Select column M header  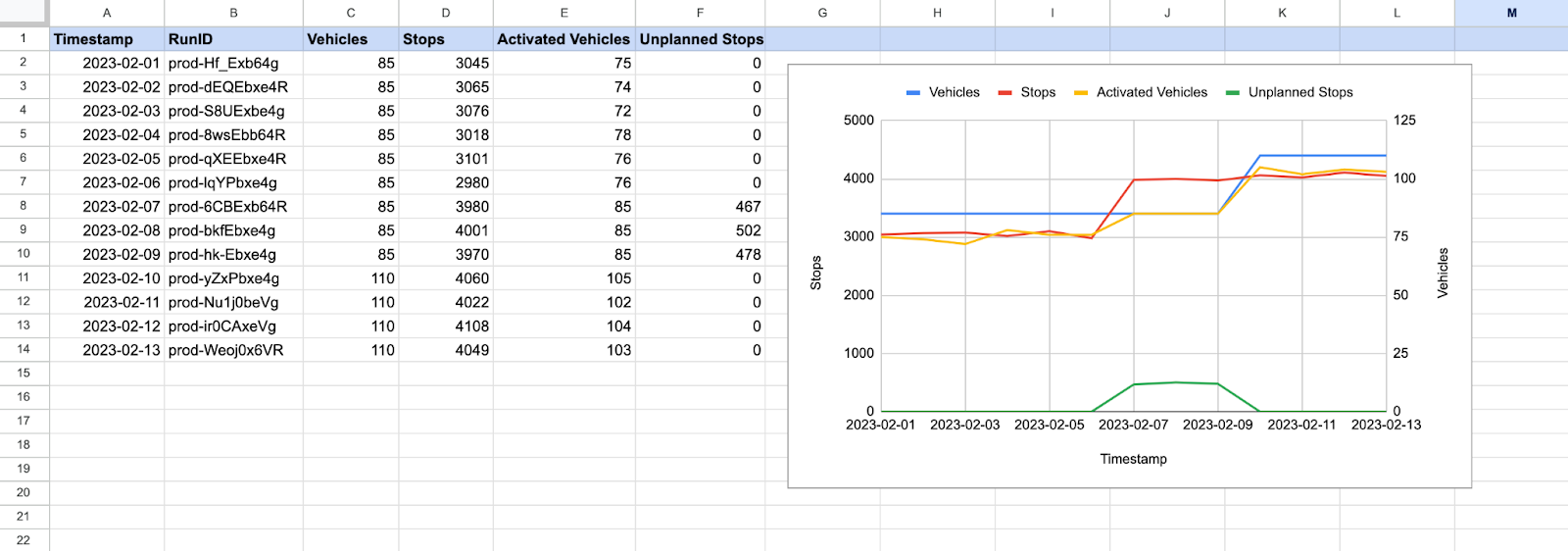1511,13
